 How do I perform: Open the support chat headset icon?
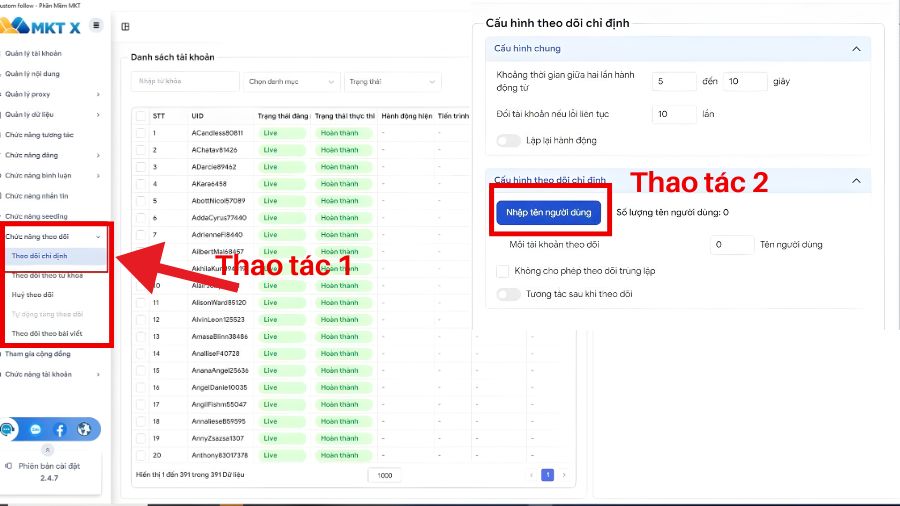coord(7,429)
